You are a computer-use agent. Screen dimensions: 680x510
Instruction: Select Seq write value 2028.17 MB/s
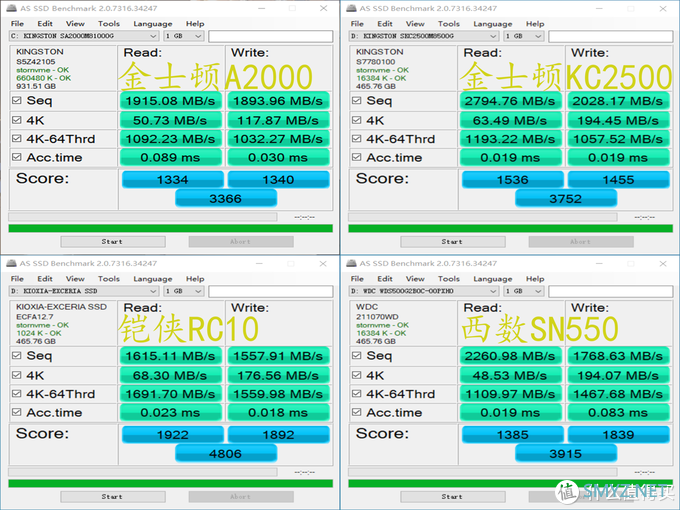tap(618, 101)
